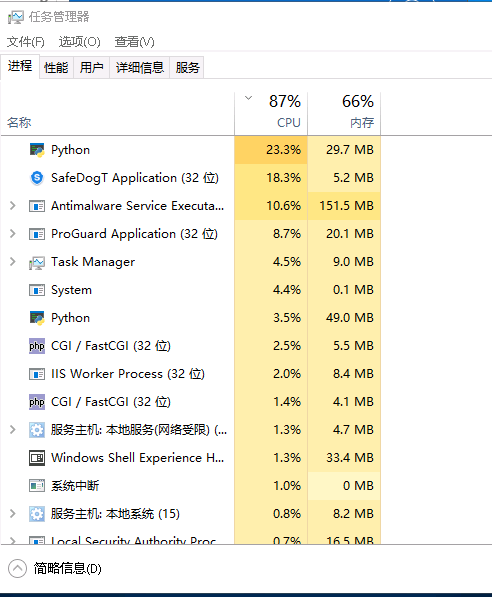492x597 pixels.
Task: Click the 18.3% CPU value
Action: pyautogui.click(x=283, y=178)
